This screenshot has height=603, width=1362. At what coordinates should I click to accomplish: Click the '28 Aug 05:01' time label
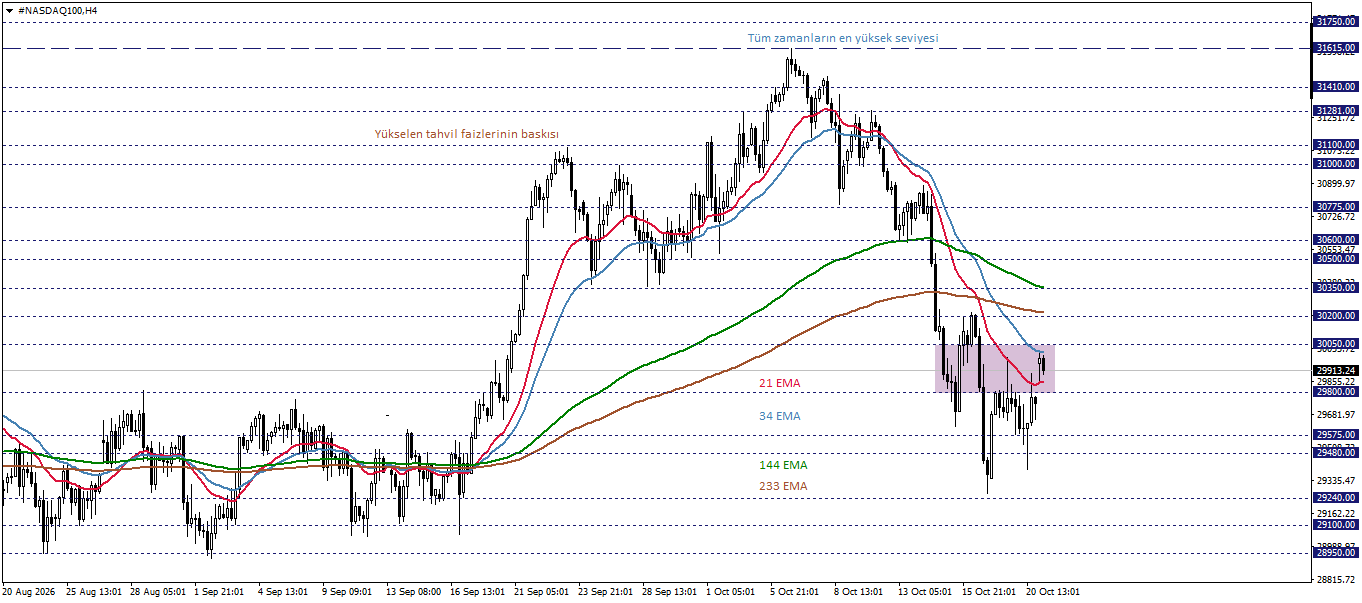[157, 592]
